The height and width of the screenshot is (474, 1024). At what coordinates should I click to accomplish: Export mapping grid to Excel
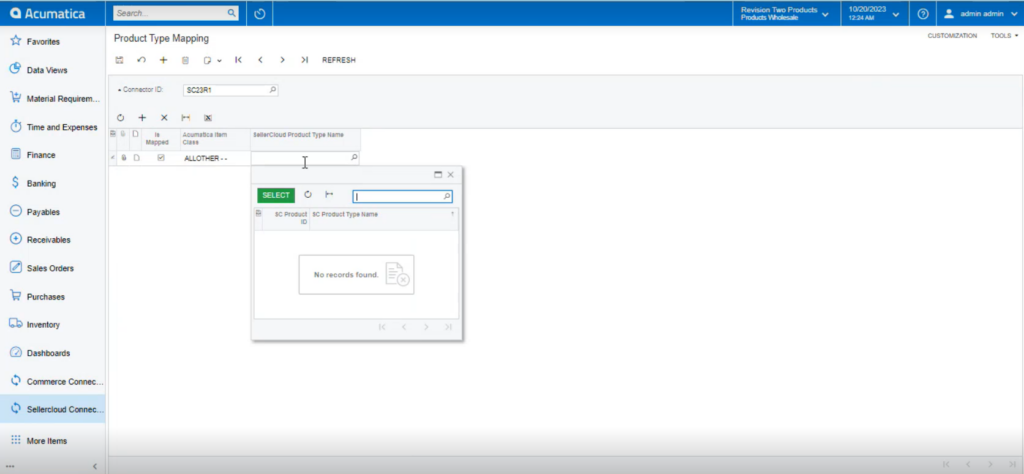208,118
